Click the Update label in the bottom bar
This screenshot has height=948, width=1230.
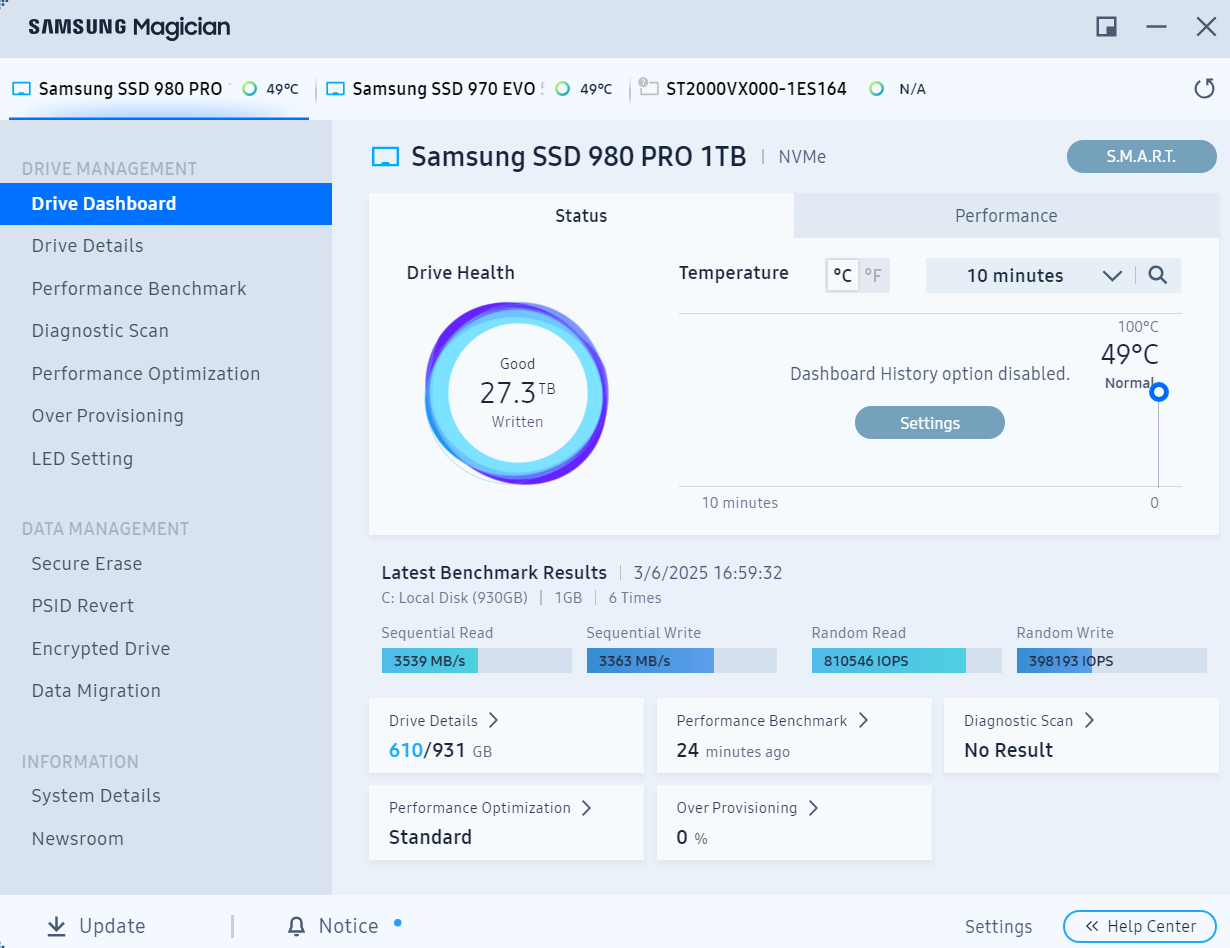point(112,926)
